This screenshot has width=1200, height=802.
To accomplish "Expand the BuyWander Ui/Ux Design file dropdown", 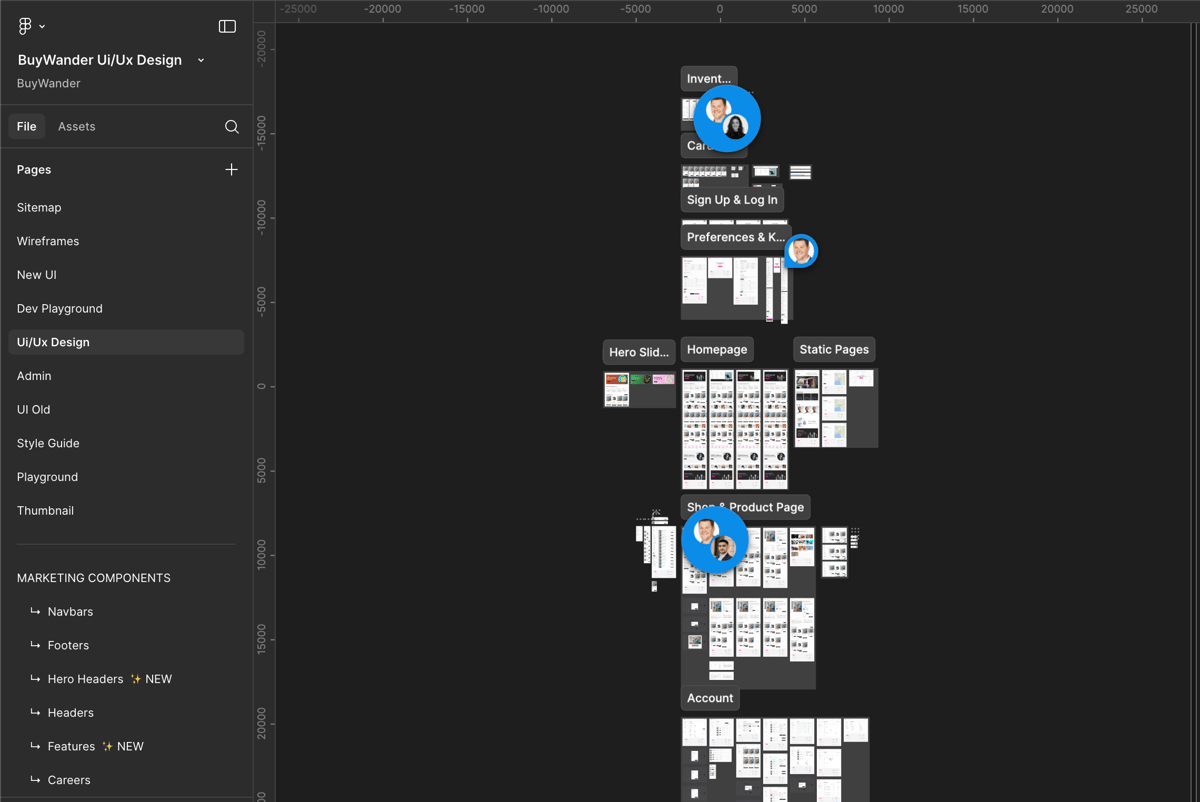I will pyautogui.click(x=201, y=60).
